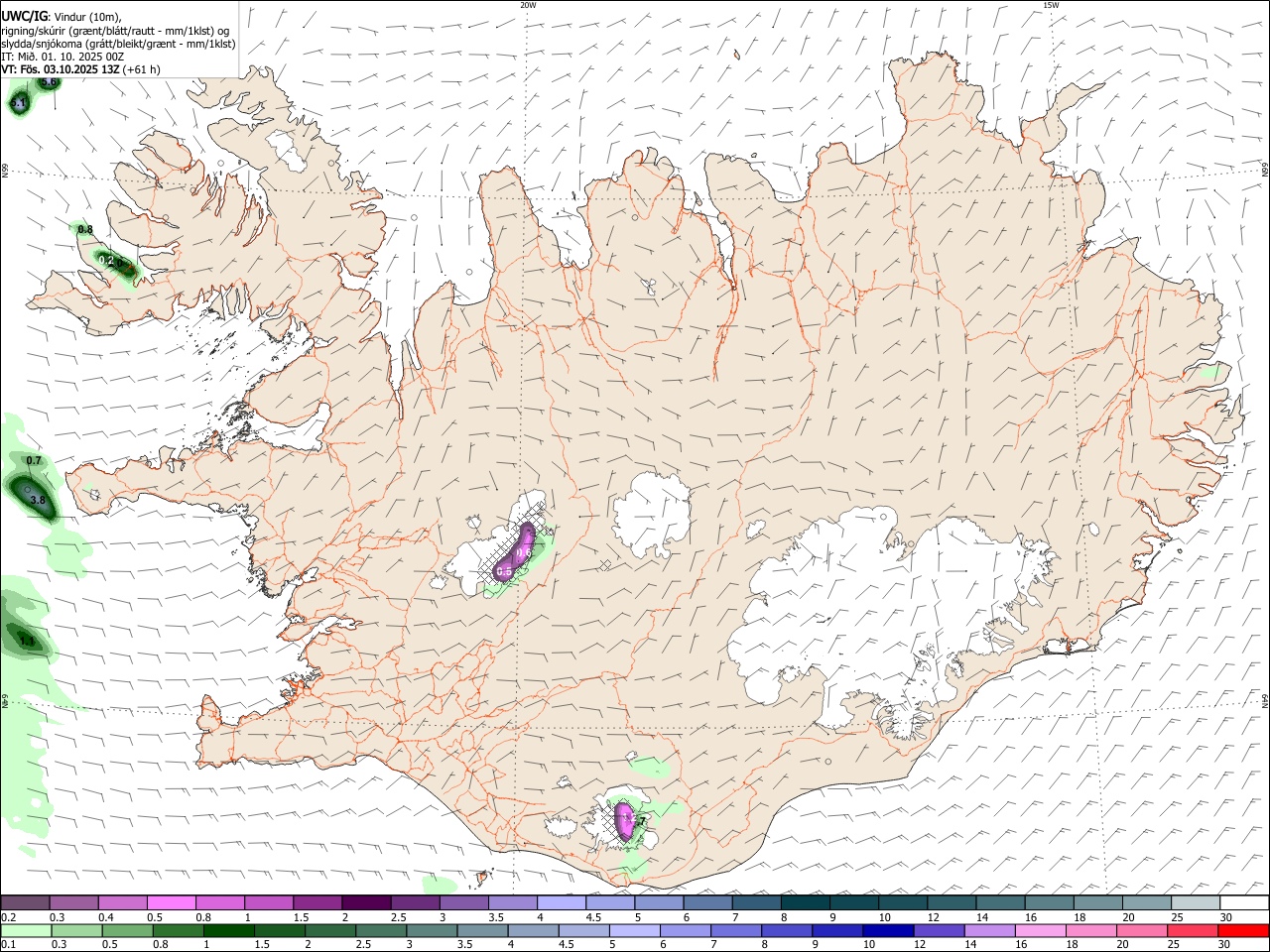Click the '0.8' value near the Westfjords coast

point(85,229)
